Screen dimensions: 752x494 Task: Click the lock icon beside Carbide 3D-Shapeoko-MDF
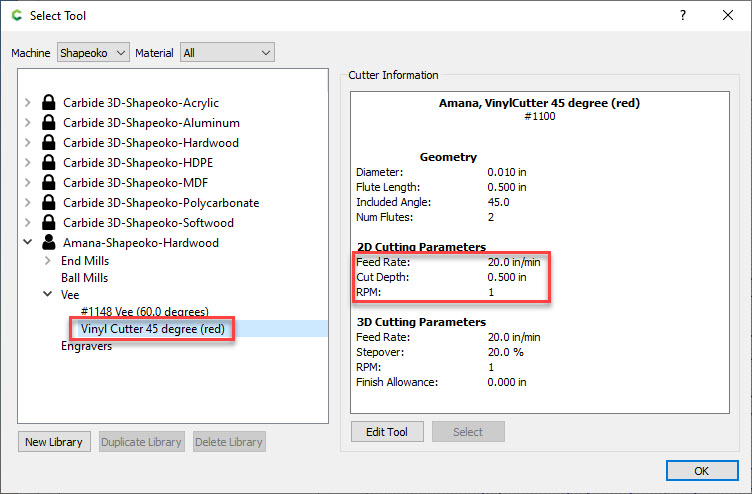49,182
